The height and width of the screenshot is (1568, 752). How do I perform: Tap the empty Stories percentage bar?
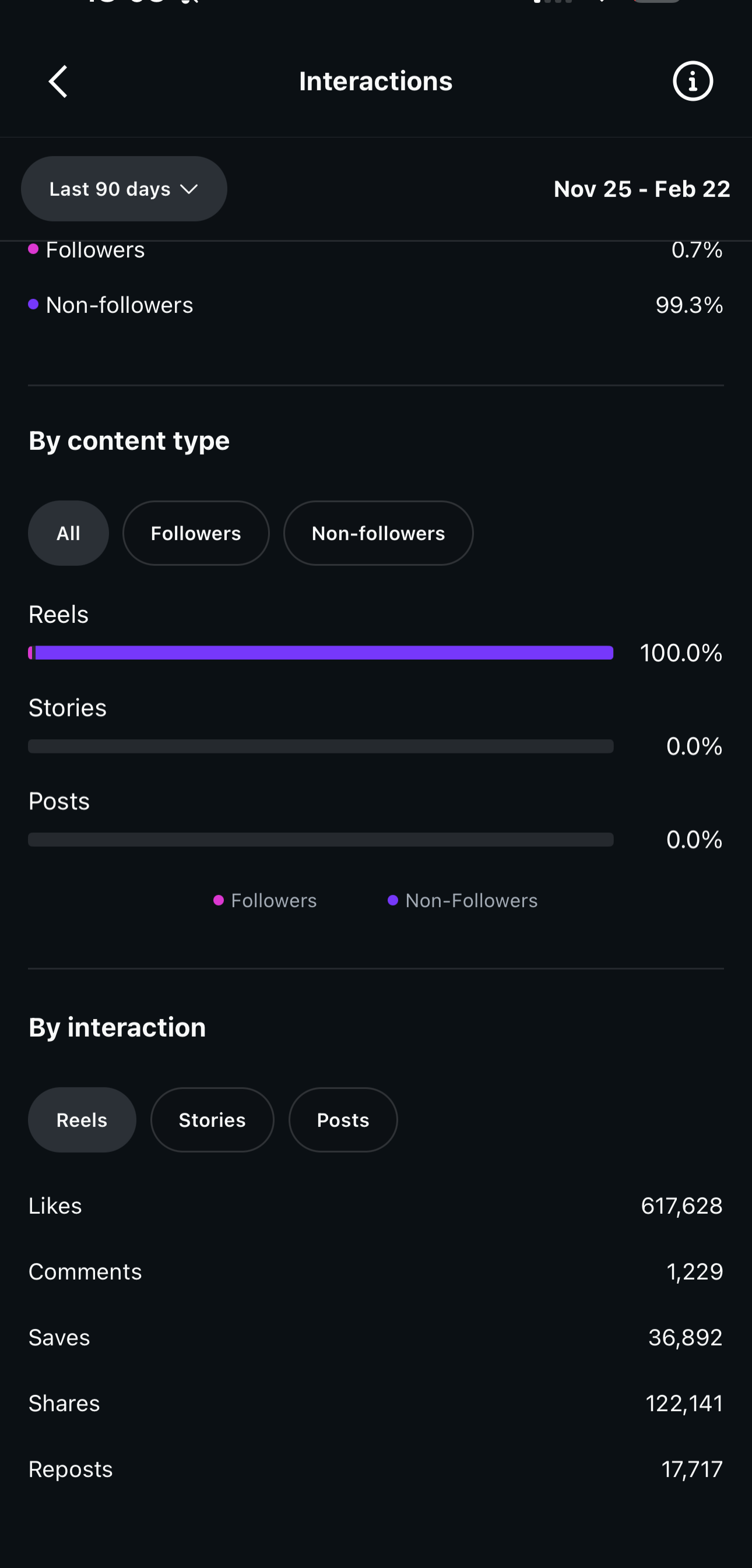click(321, 746)
